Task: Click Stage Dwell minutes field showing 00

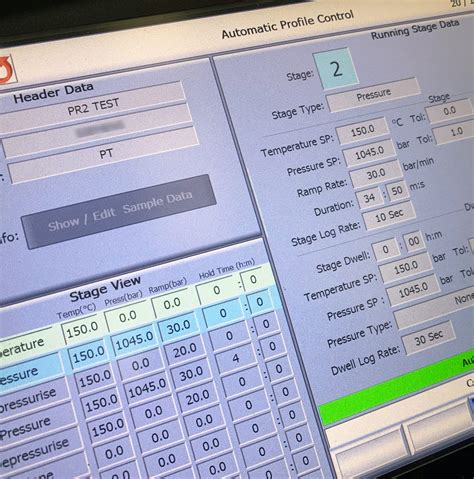Action: point(413,241)
